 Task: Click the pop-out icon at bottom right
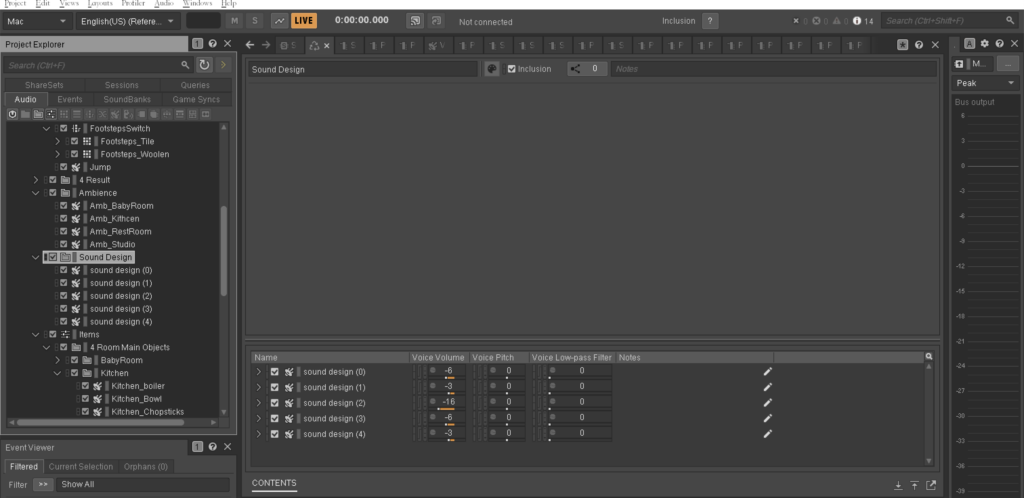(x=931, y=485)
